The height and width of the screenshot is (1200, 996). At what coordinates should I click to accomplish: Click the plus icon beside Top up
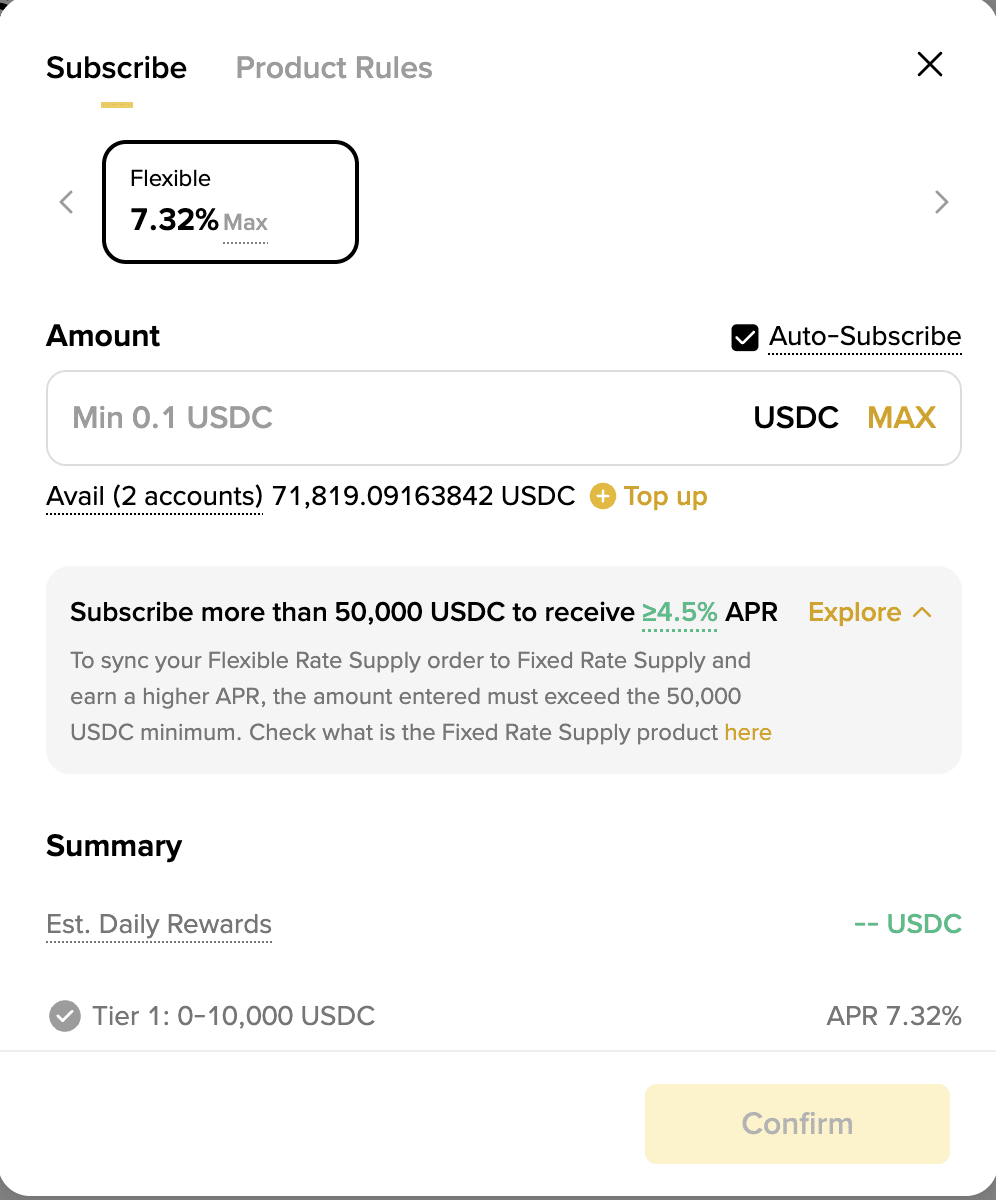pos(602,496)
